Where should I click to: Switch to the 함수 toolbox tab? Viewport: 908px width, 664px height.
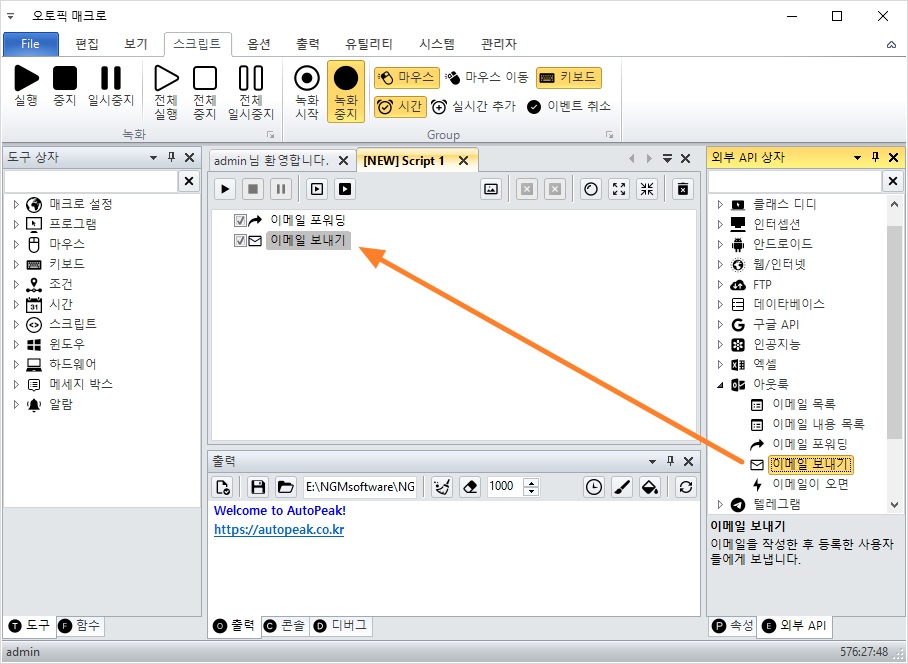80,626
